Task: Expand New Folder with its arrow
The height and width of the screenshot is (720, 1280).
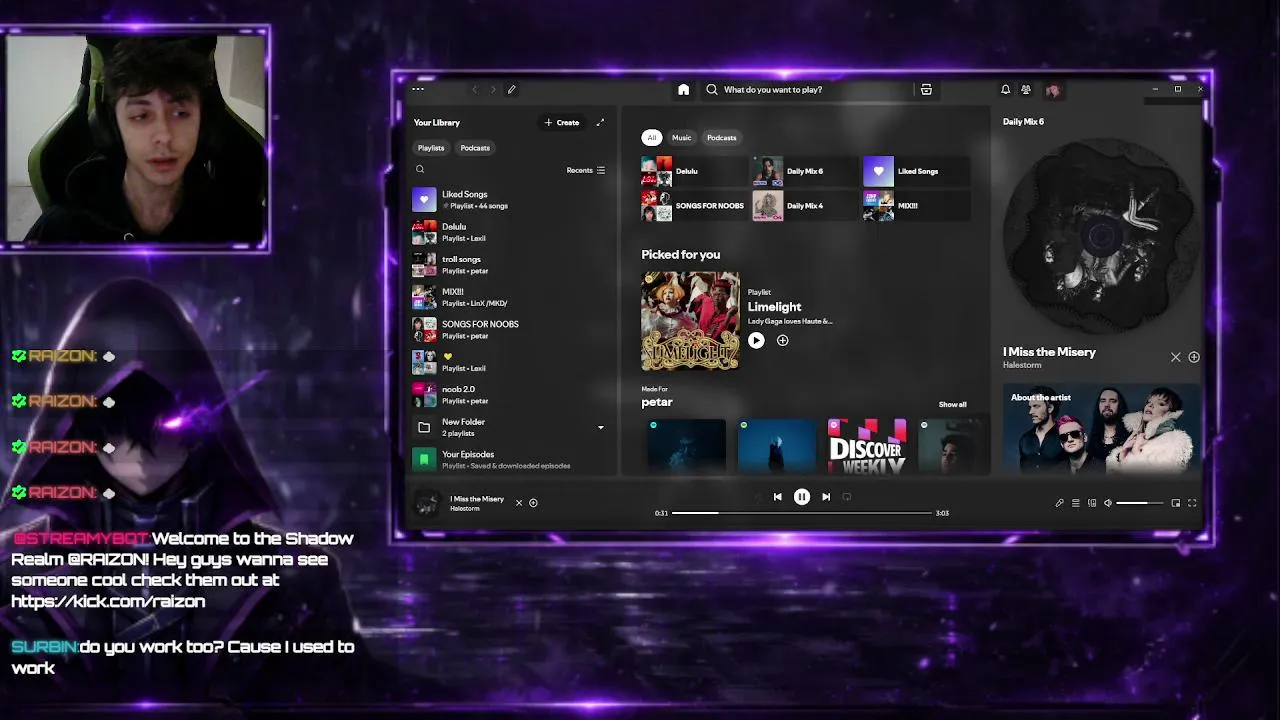Action: pyautogui.click(x=600, y=427)
